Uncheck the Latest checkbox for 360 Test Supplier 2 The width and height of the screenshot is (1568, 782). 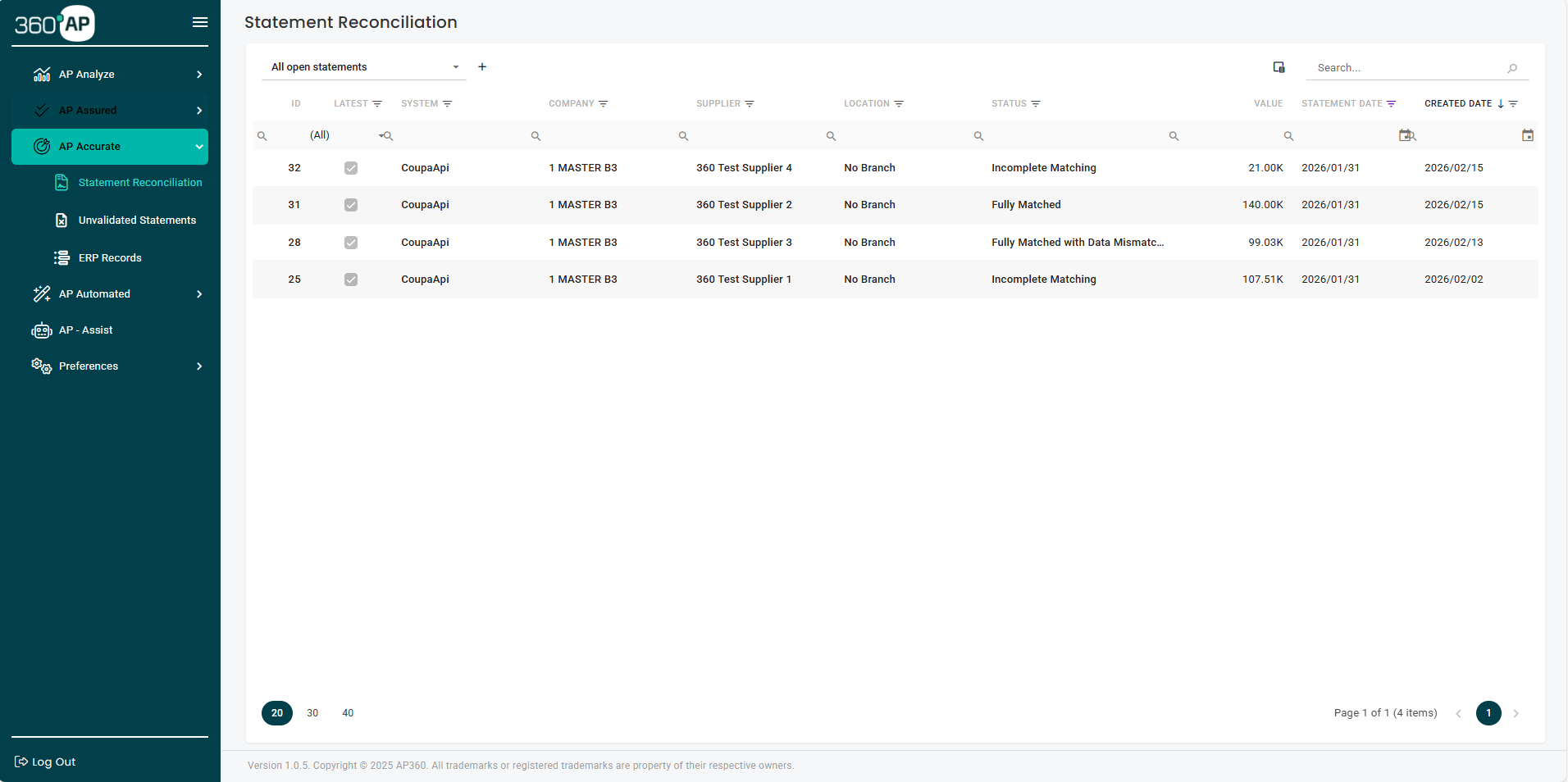pos(351,205)
